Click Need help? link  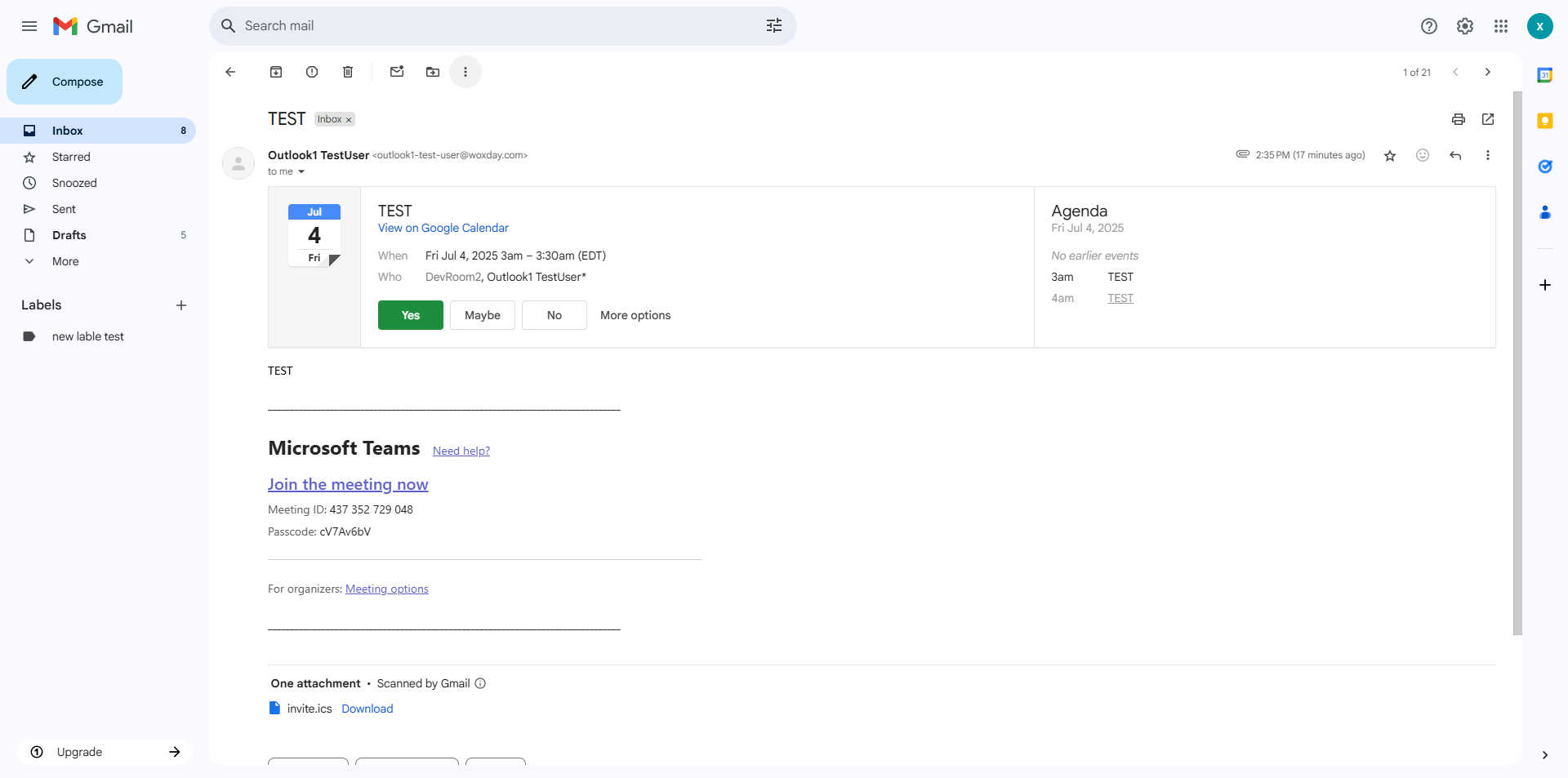coord(461,451)
